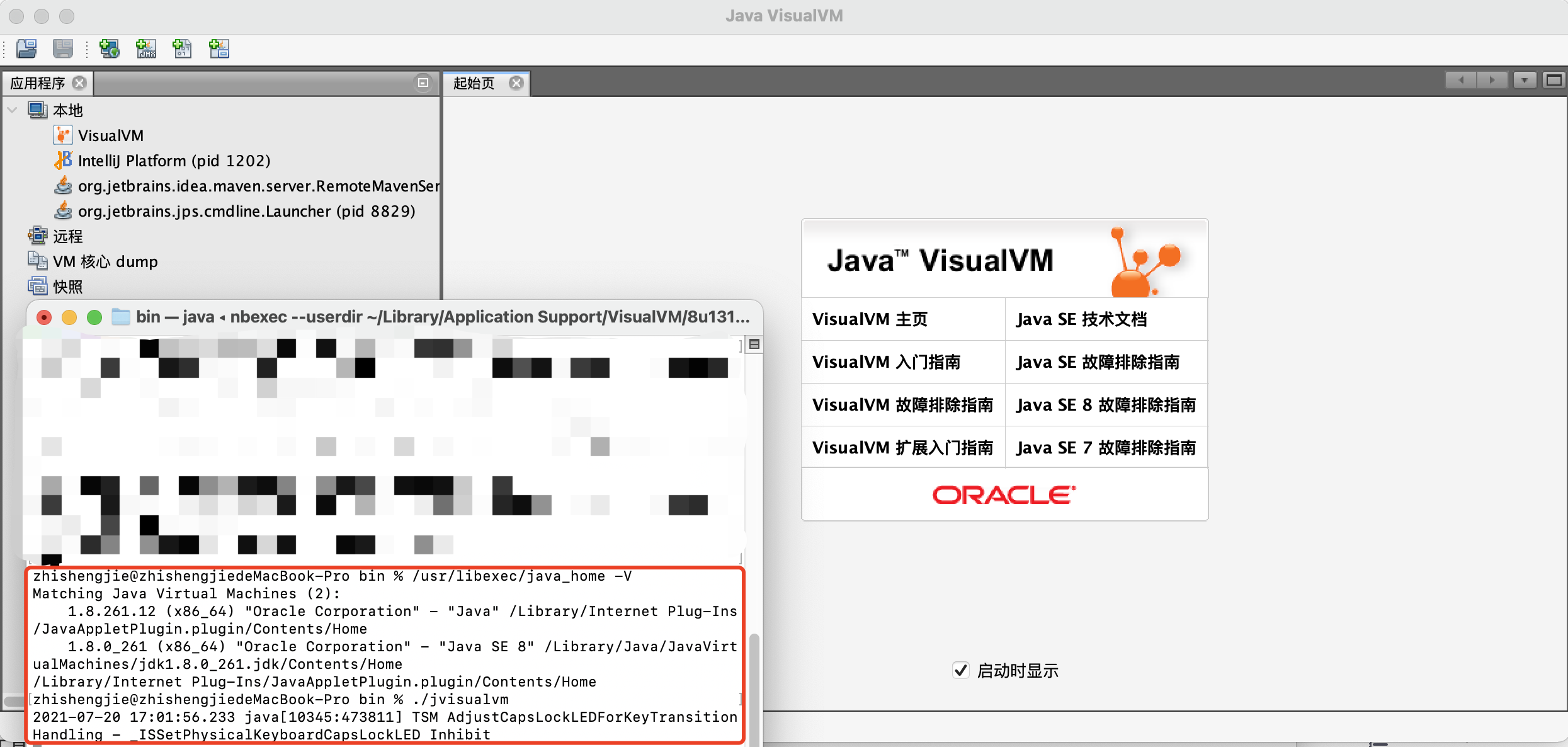Open the VisualVM 主页 link

point(870,319)
